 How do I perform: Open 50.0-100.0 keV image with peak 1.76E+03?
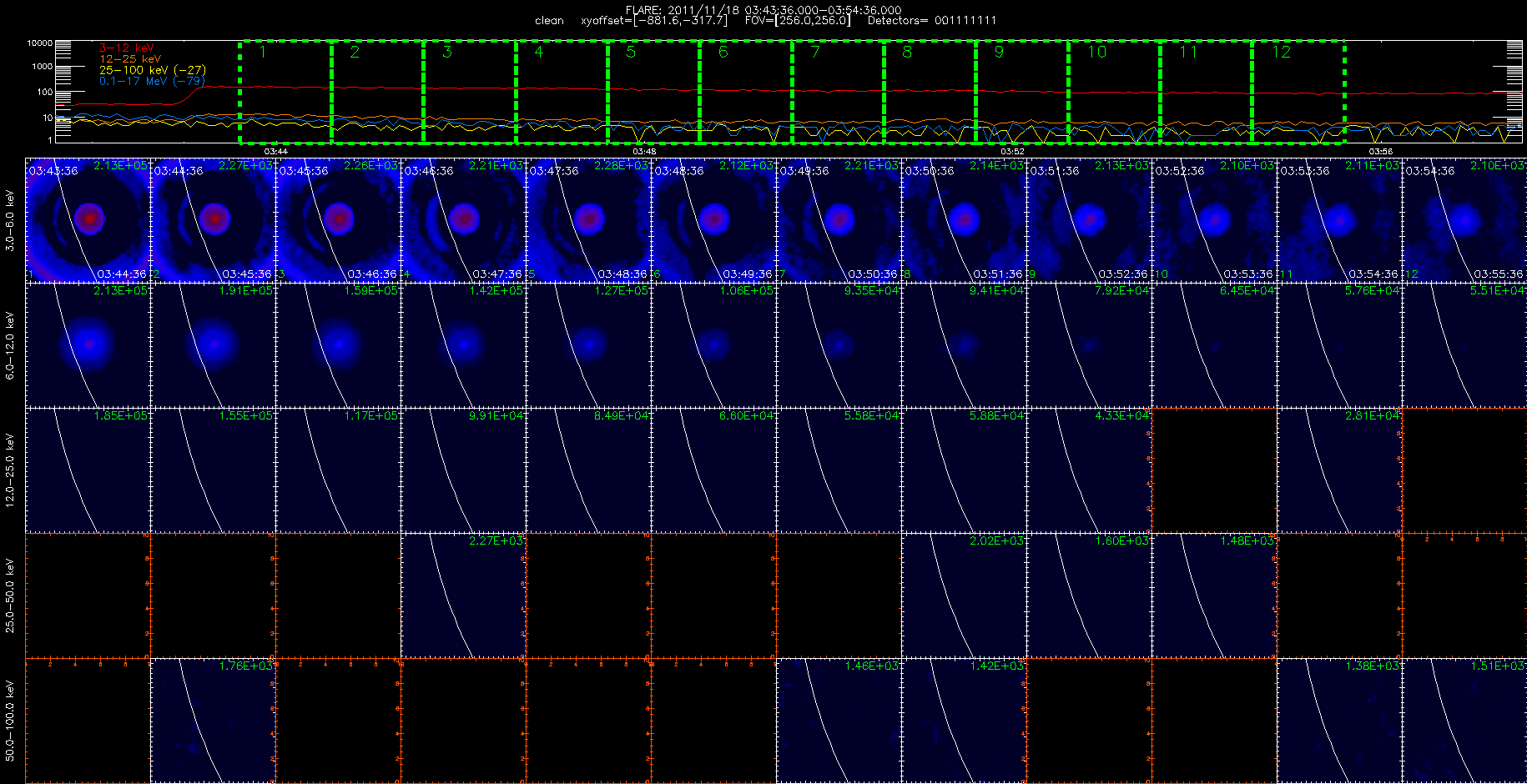[213, 721]
